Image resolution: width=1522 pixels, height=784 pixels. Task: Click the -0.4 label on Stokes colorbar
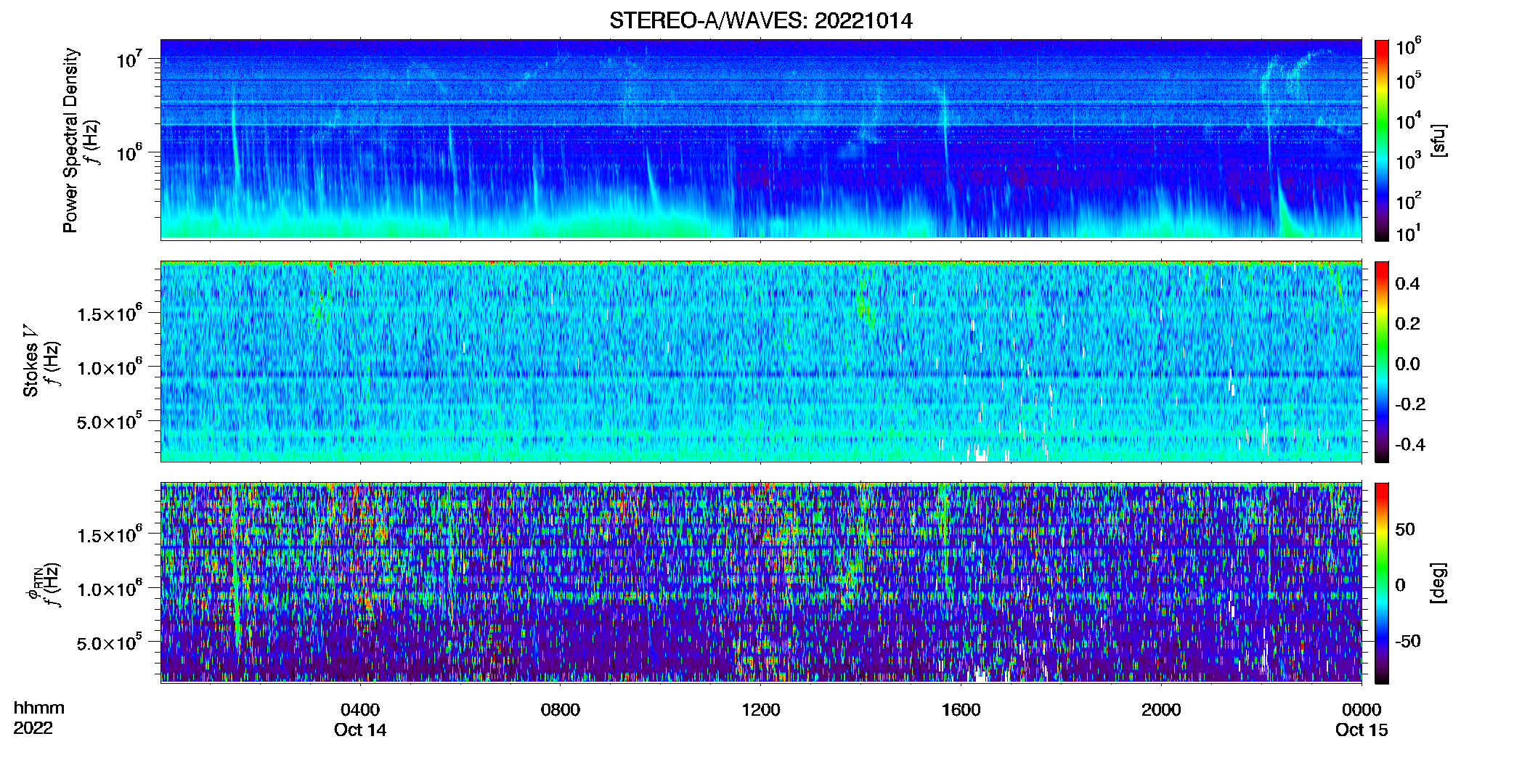(1409, 444)
